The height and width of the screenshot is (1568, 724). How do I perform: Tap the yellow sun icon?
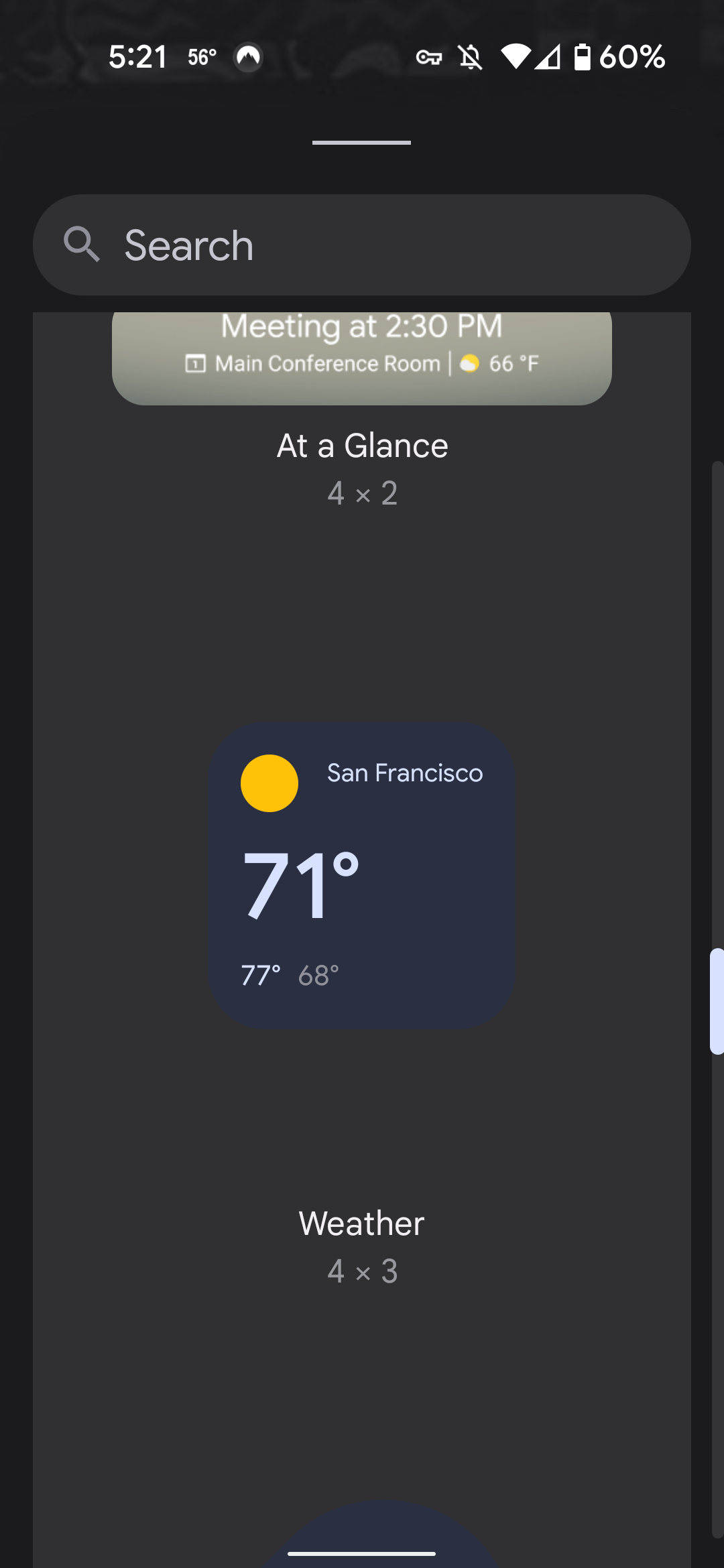click(269, 783)
